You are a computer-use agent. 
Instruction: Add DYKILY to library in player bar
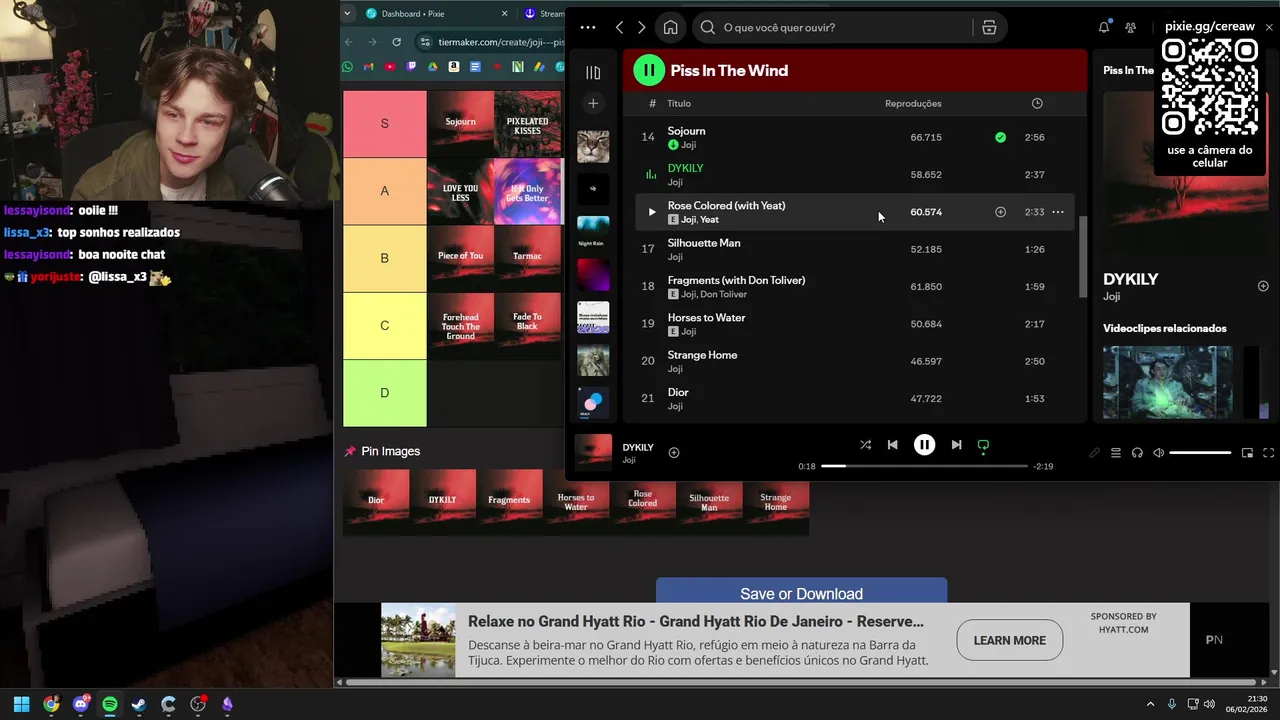(x=674, y=453)
